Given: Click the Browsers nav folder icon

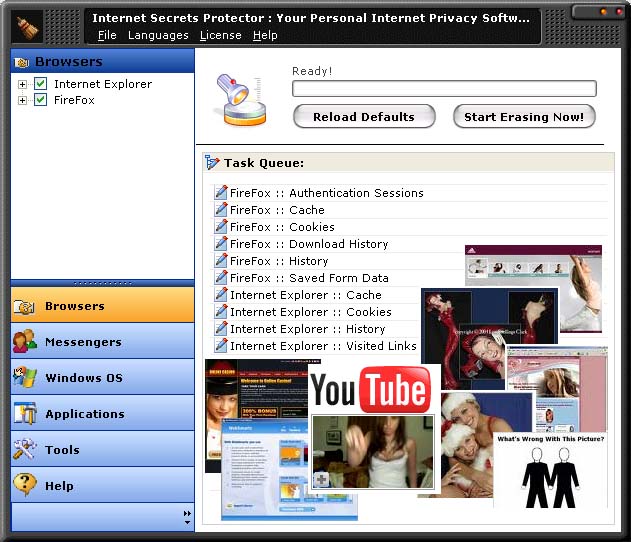Looking at the screenshot, I should tap(24, 307).
